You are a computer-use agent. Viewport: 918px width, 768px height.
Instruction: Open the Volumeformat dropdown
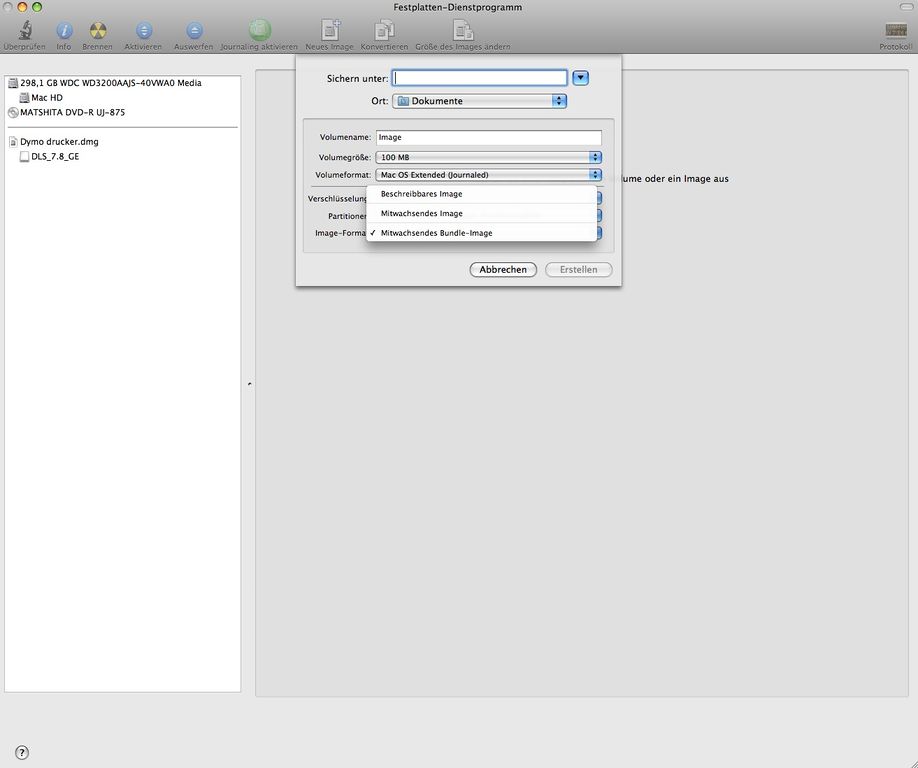489,175
